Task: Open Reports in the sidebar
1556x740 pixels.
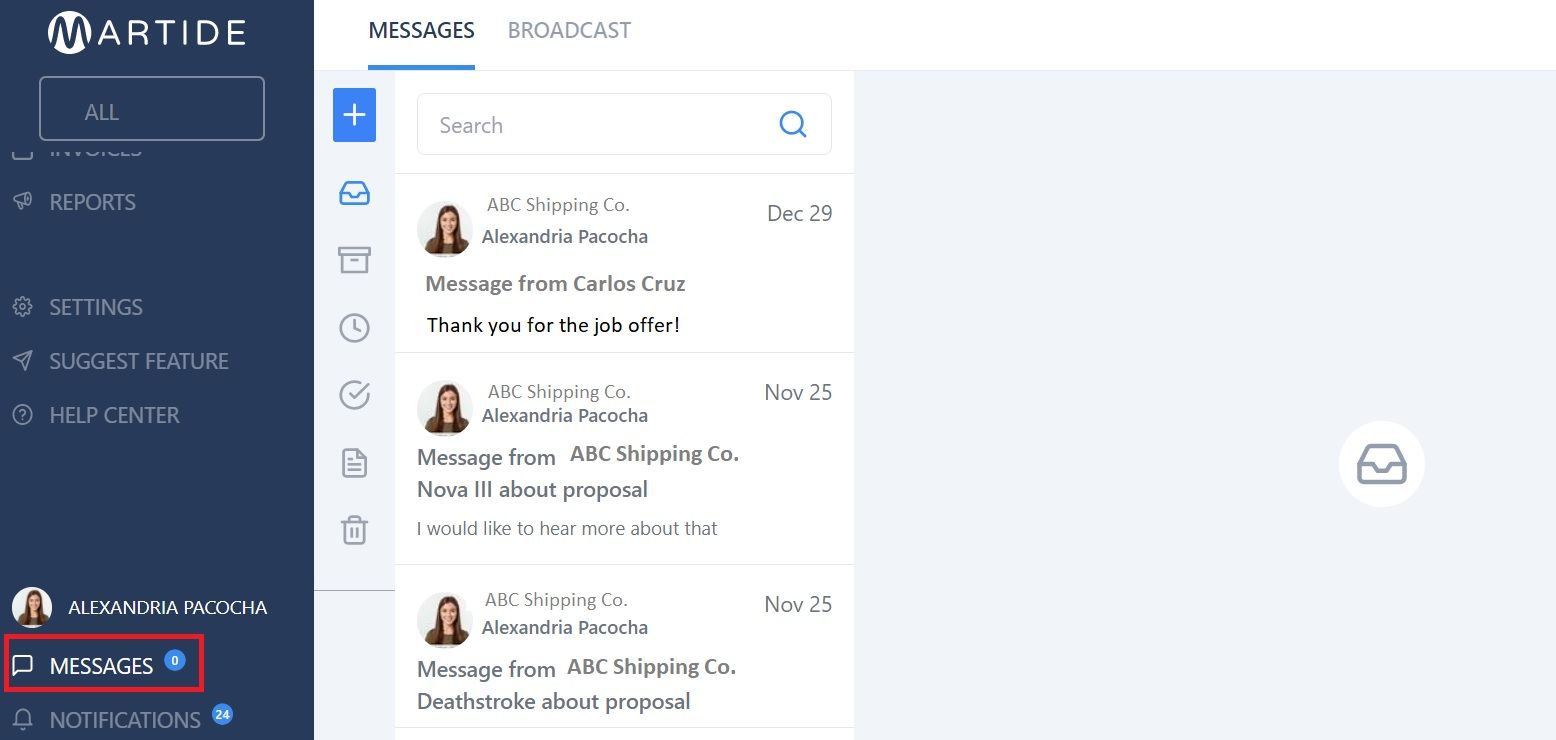Action: click(x=92, y=202)
